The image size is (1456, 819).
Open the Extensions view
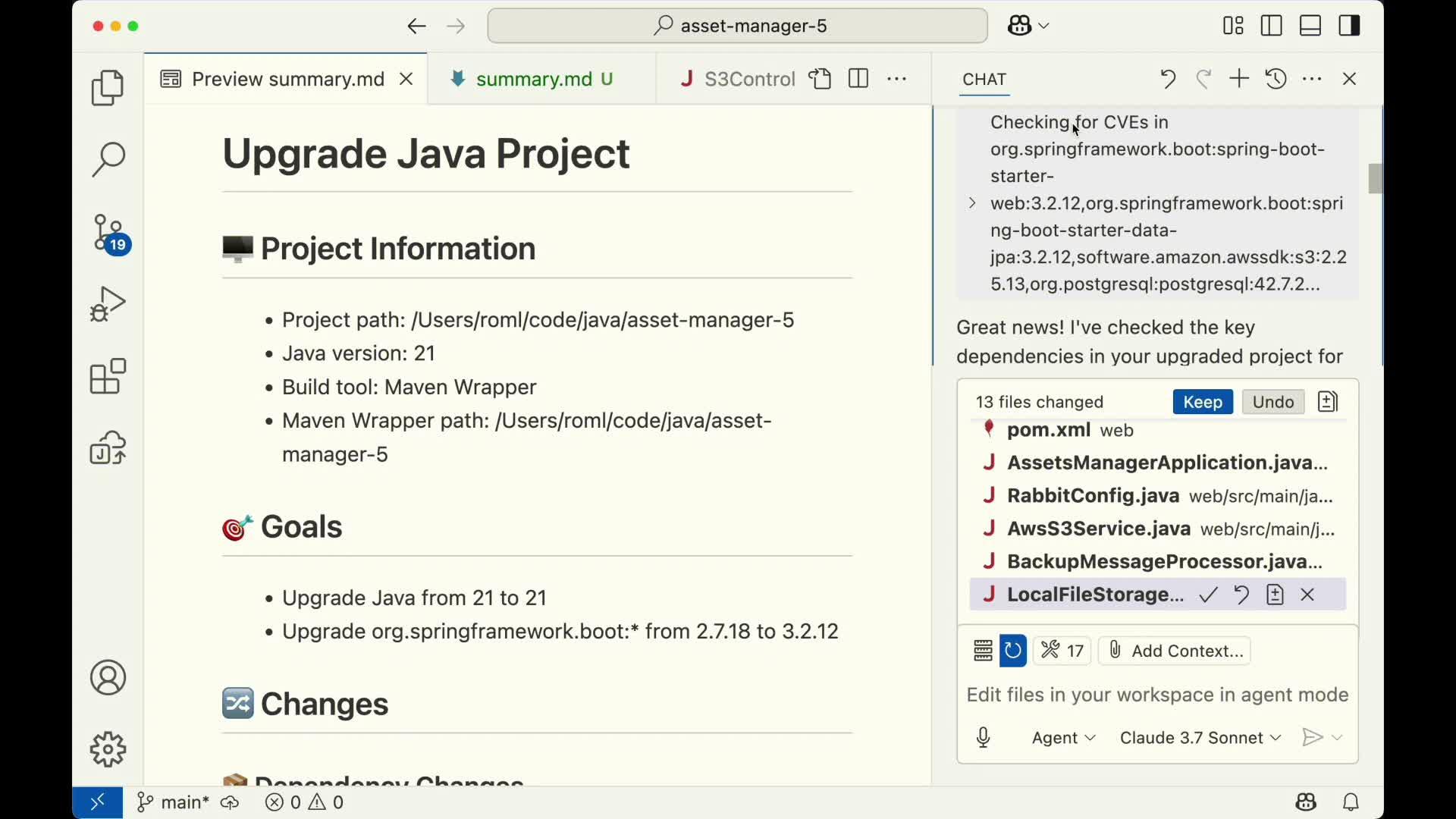click(x=107, y=376)
